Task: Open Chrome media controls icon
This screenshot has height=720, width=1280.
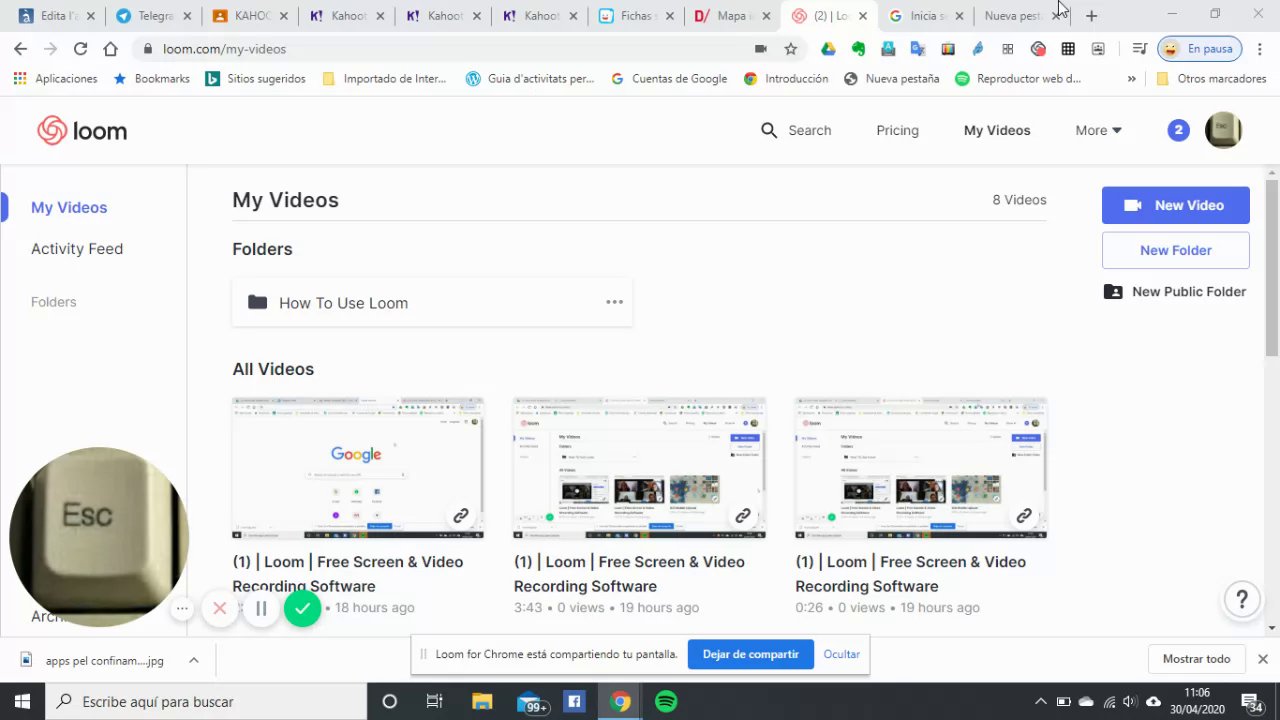Action: (1139, 49)
